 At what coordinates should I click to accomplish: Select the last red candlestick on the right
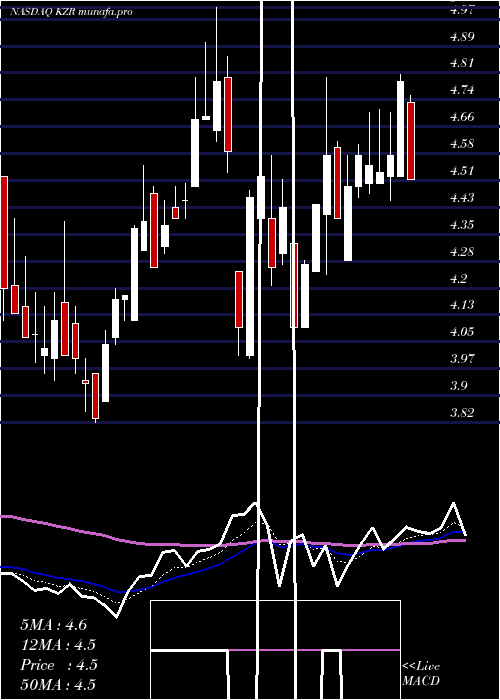pos(410,141)
